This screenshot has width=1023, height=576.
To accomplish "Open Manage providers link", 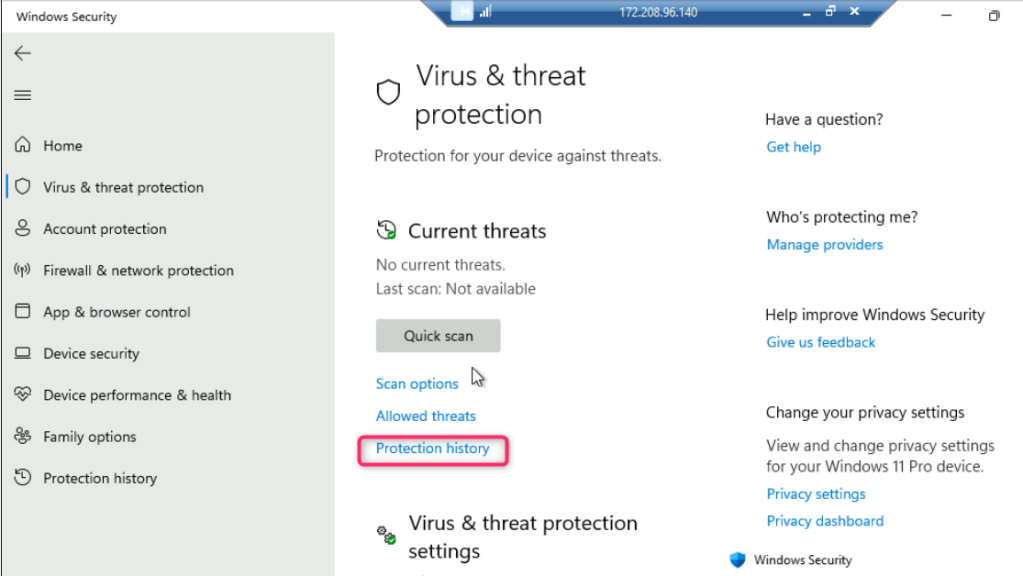I will click(x=825, y=245).
